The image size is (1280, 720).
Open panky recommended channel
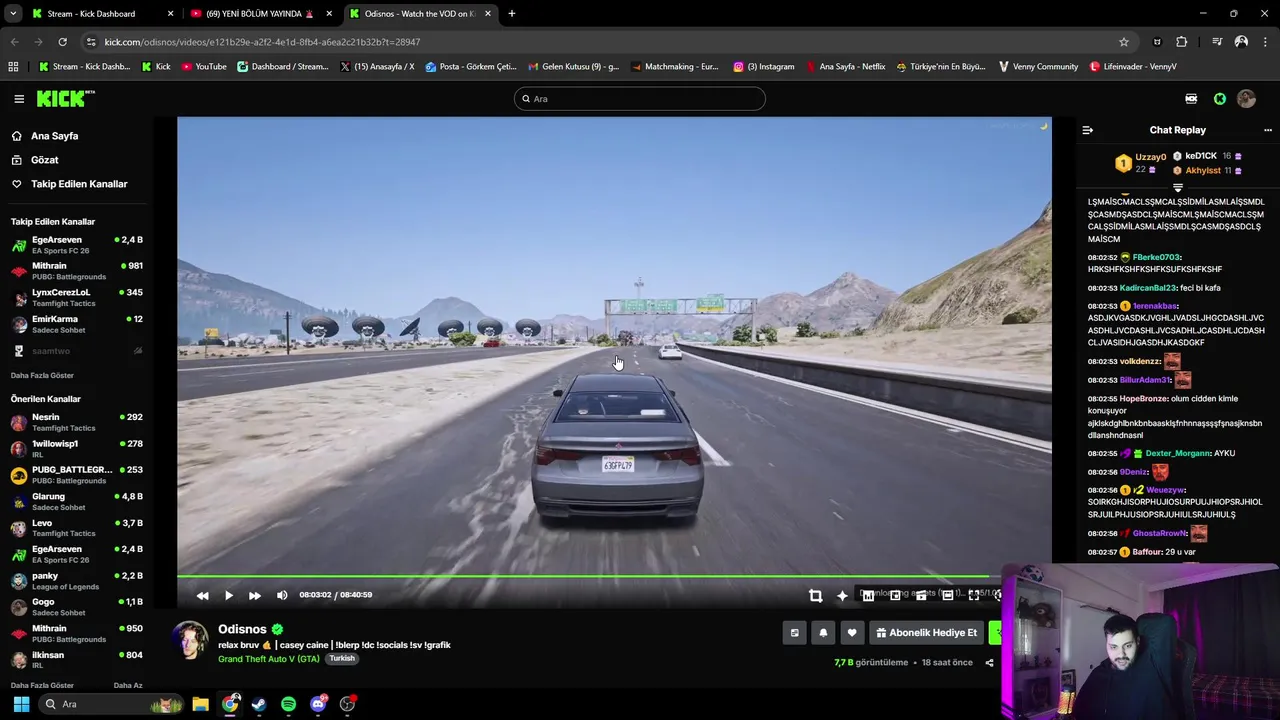pyautogui.click(x=76, y=581)
